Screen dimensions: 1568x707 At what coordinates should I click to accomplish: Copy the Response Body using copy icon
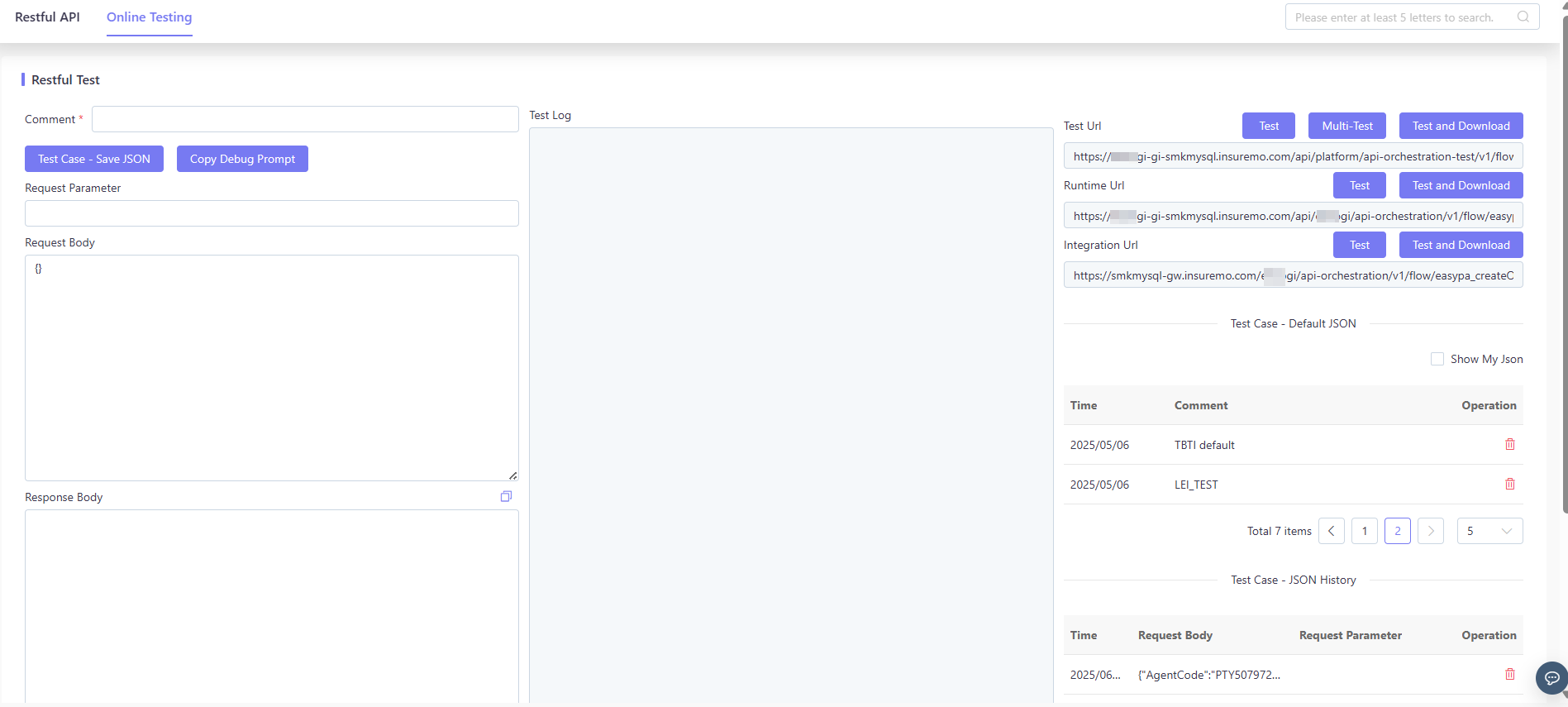506,496
